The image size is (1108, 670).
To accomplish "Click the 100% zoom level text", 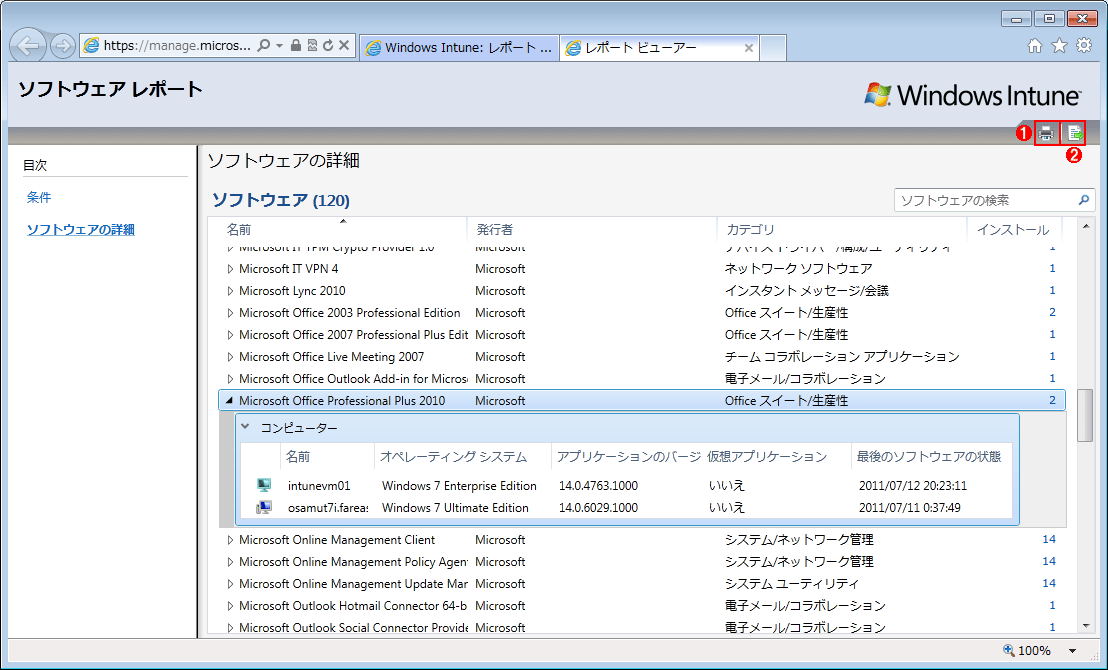I will coord(1034,651).
